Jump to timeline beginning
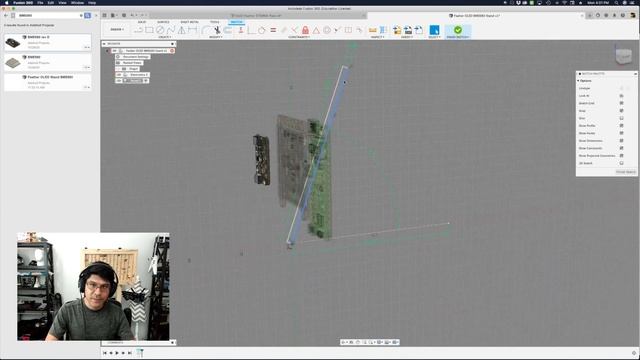The image size is (640, 360). pyautogui.click(x=105, y=353)
